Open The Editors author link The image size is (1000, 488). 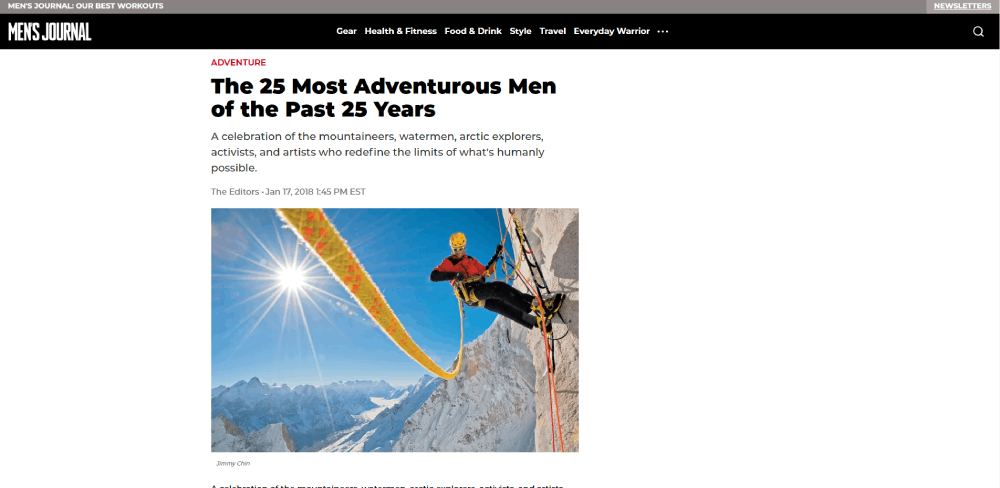coord(235,191)
